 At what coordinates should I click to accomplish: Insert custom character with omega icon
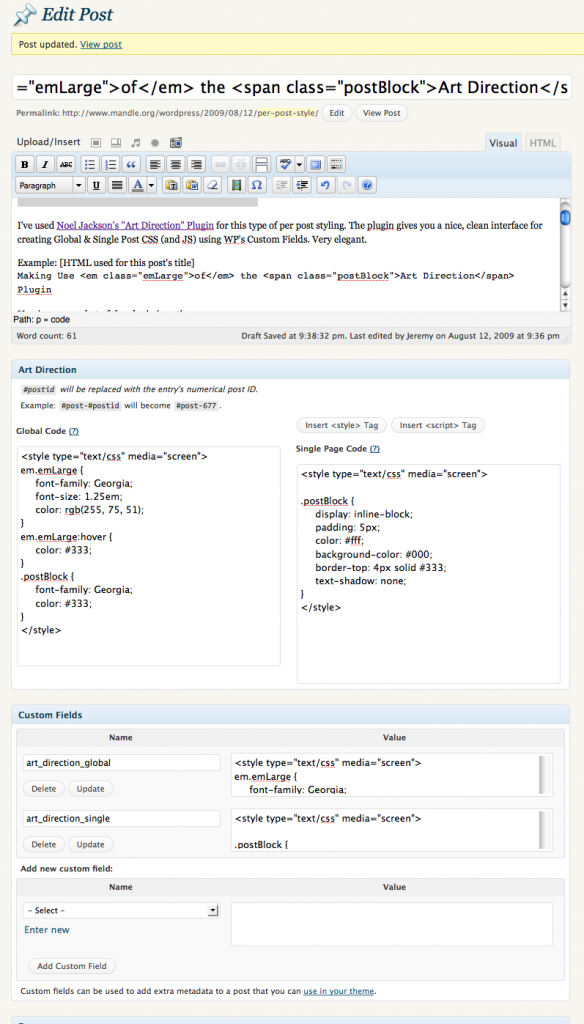point(256,185)
